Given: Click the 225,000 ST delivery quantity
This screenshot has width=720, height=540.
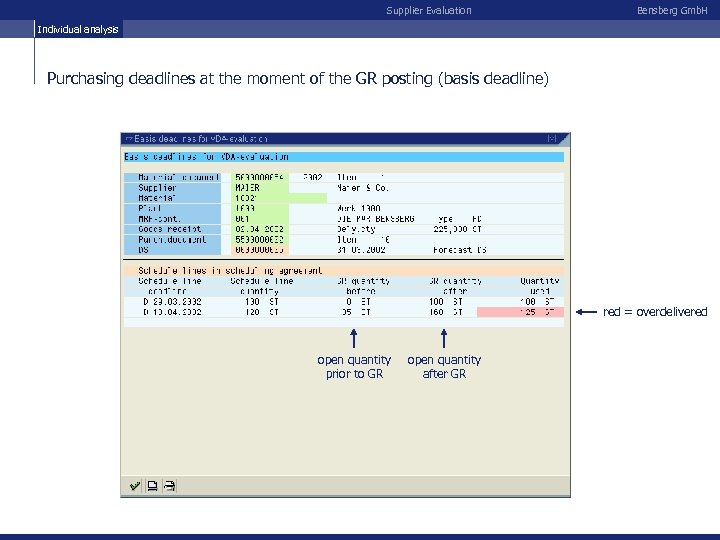Looking at the screenshot, I should pos(457,229).
